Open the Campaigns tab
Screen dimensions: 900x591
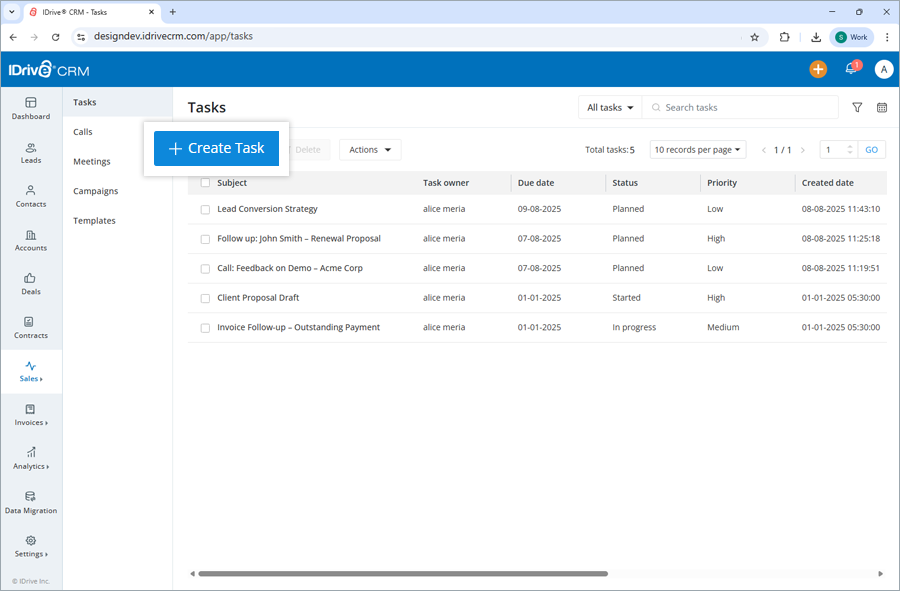[95, 191]
